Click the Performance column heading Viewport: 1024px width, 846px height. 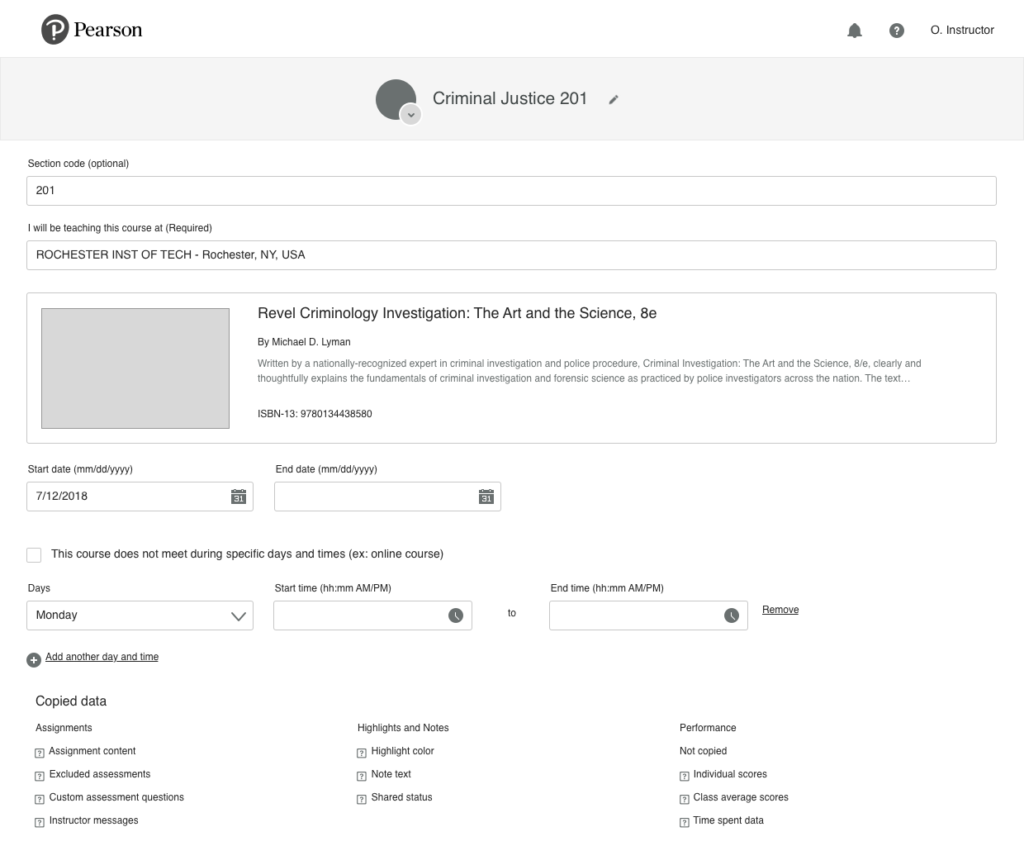[707, 728]
